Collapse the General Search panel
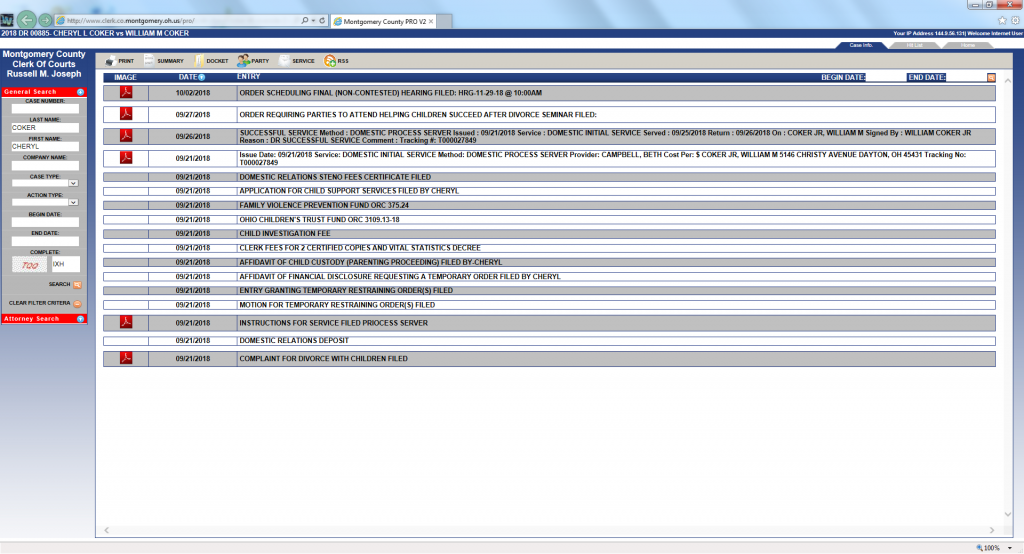The image size is (1024, 554). coord(80,92)
